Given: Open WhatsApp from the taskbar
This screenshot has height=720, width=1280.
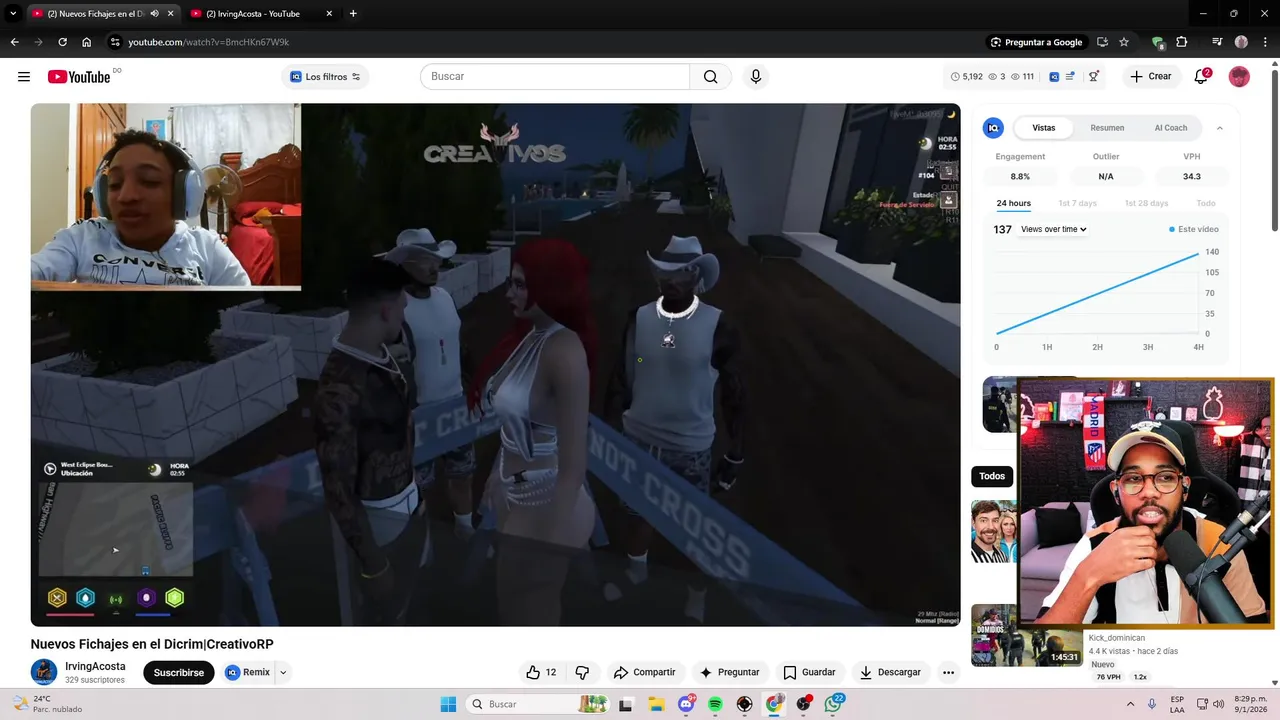Looking at the screenshot, I should [x=833, y=704].
